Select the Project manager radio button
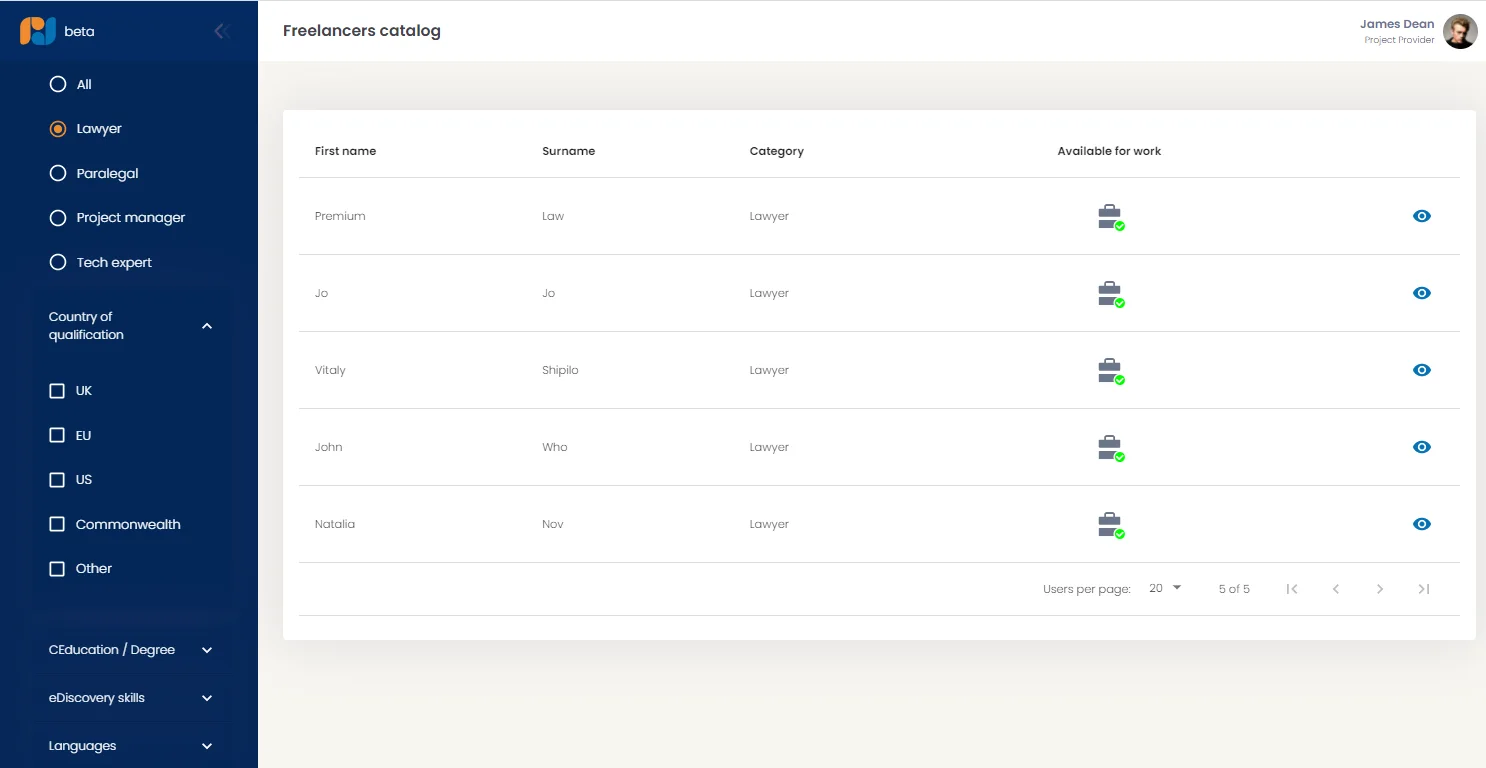Screen dimensions: 1486x768 click(x=58, y=218)
